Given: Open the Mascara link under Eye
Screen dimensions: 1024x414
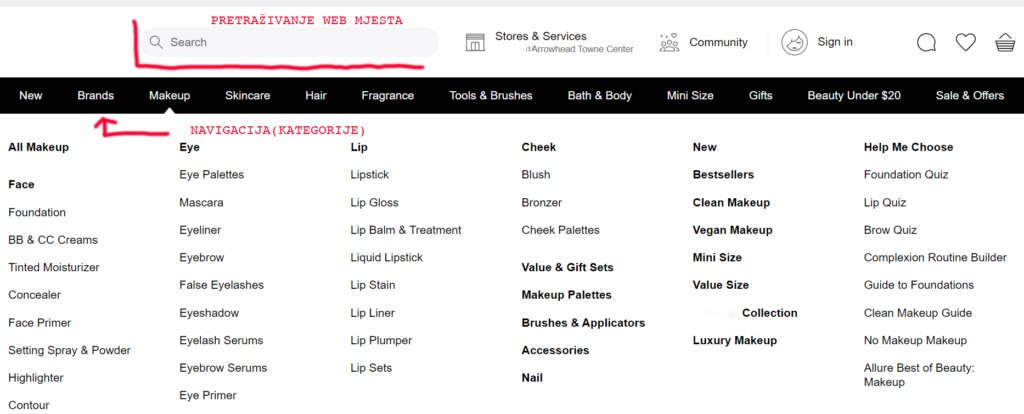Looking at the screenshot, I should click(201, 202).
